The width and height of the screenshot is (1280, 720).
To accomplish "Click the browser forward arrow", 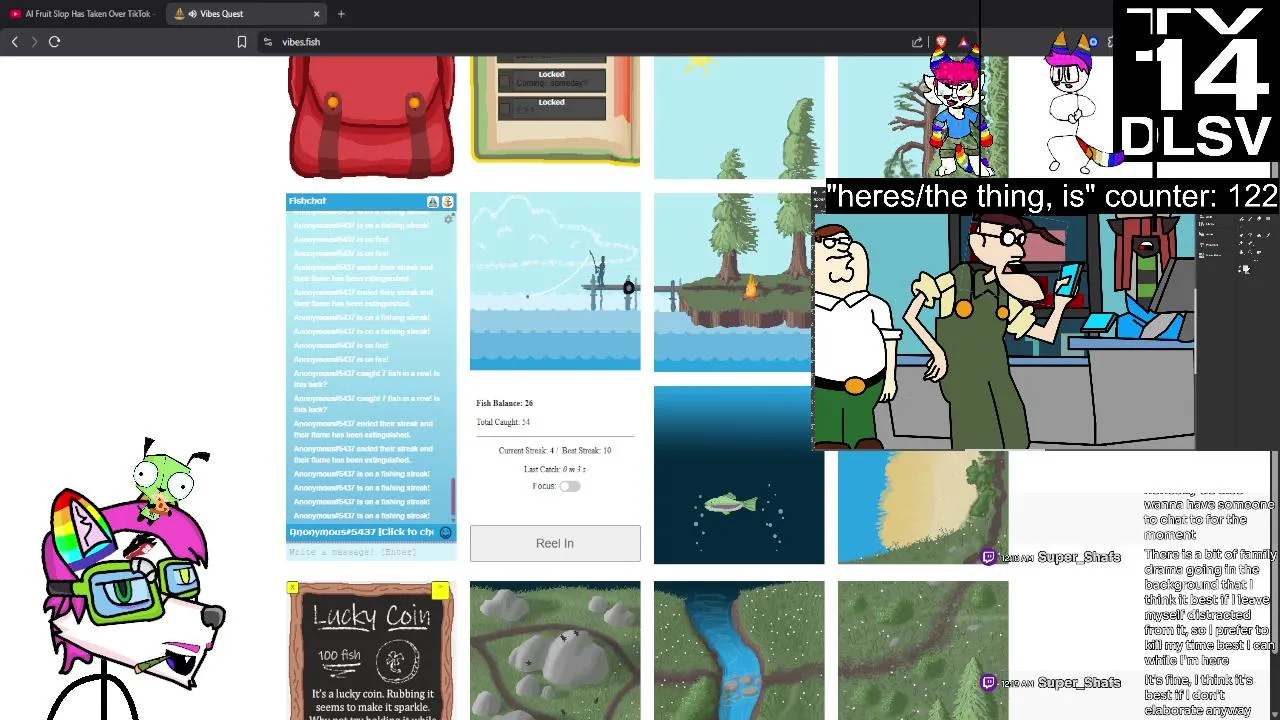I will (34, 42).
